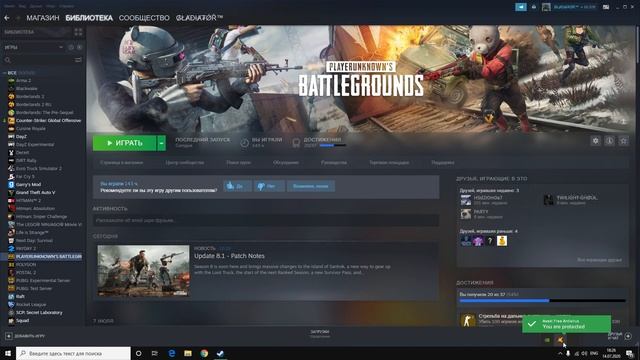This screenshot has height=360, width=640.
Task: Open the TWILIGHT-GHOUL friend avatar
Action: pyautogui.click(x=549, y=200)
